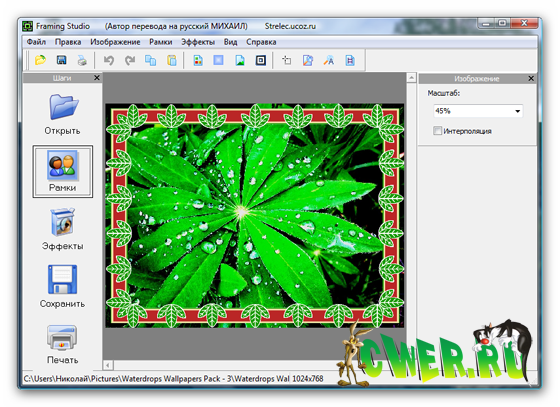Viewport: 560px width, 407px height.
Task: Open the Вид menu
Action: coord(230,42)
